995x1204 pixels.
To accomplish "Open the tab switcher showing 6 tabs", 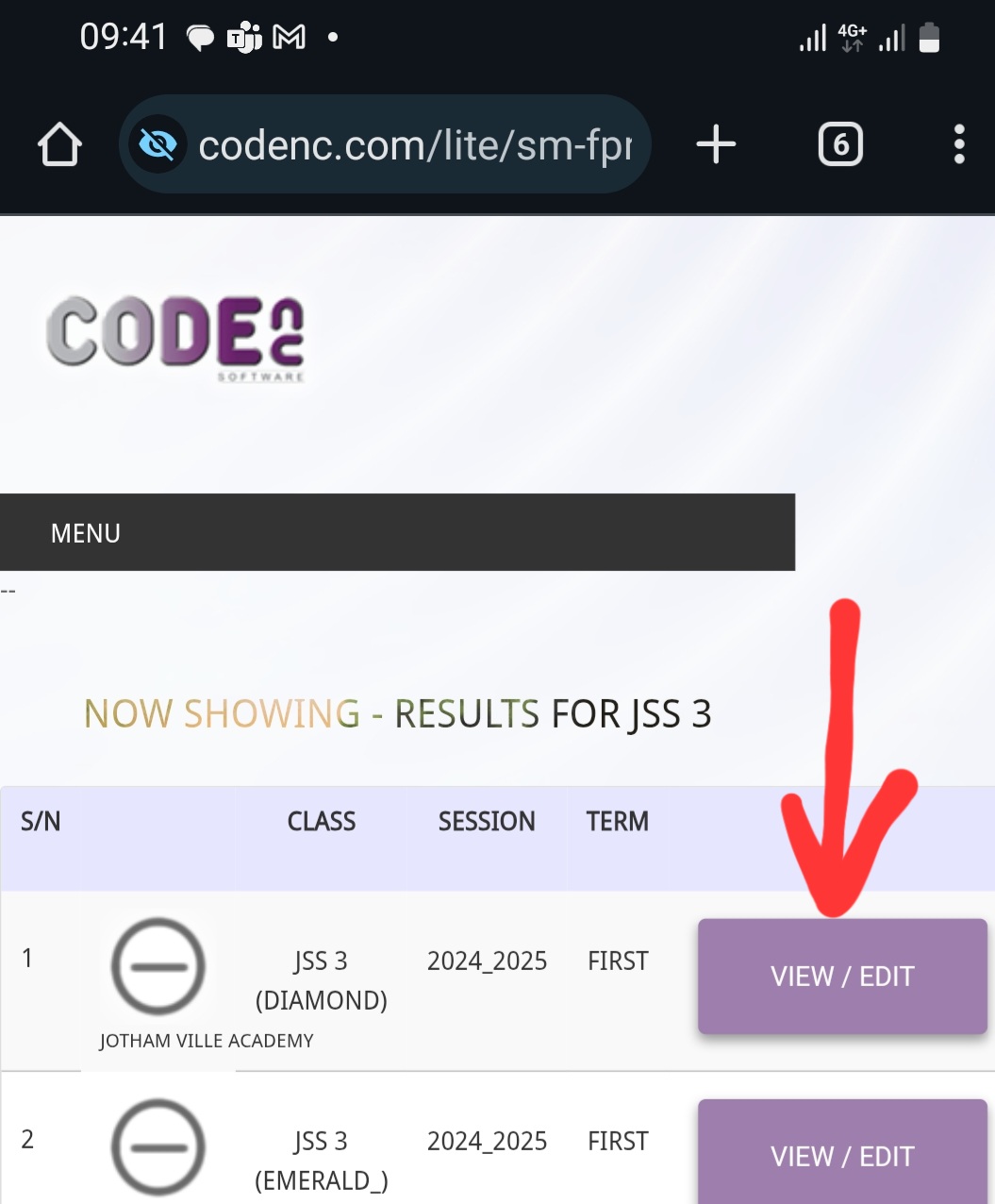I will point(840,145).
